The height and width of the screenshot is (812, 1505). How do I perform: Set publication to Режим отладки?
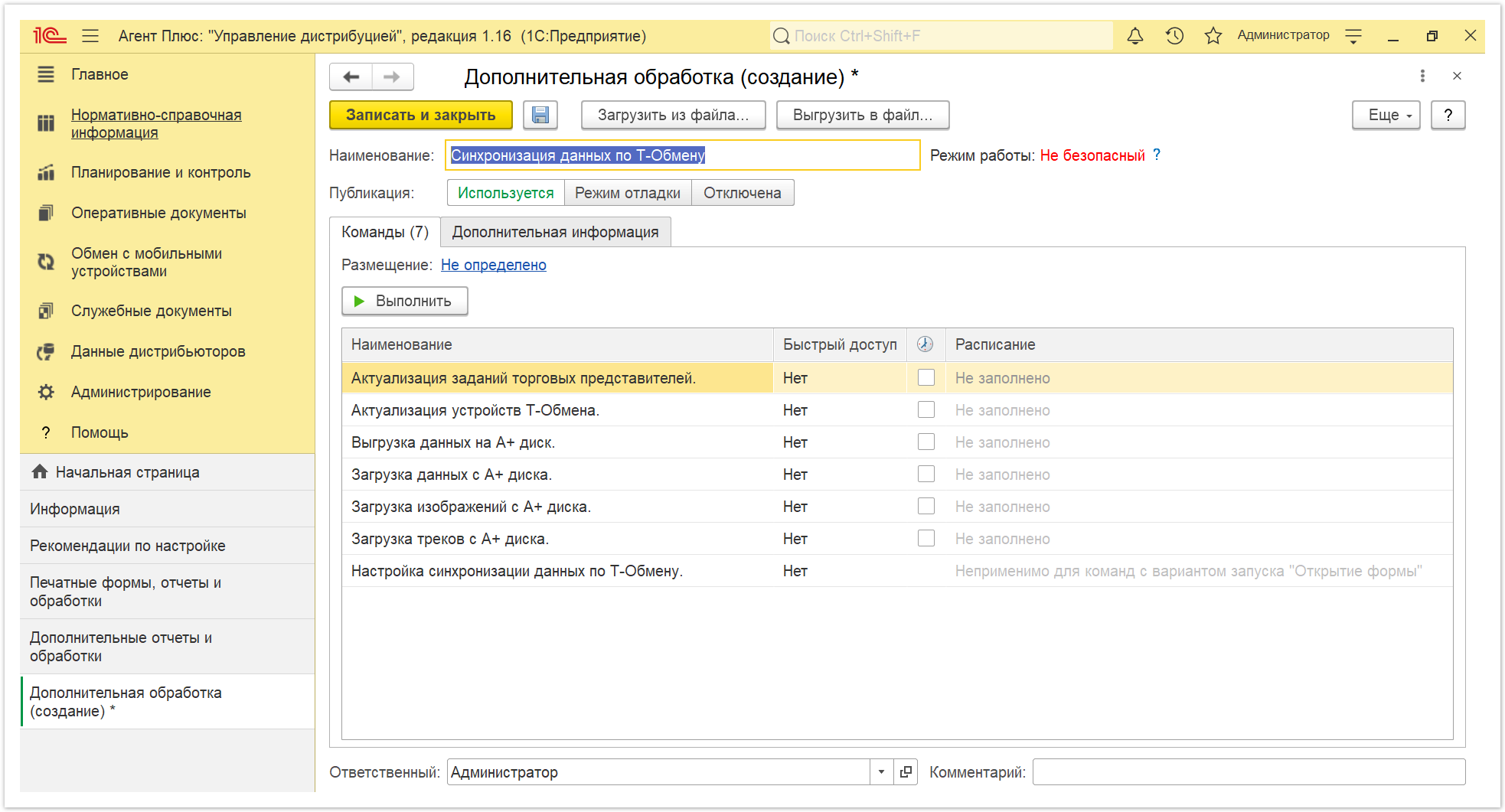click(628, 193)
